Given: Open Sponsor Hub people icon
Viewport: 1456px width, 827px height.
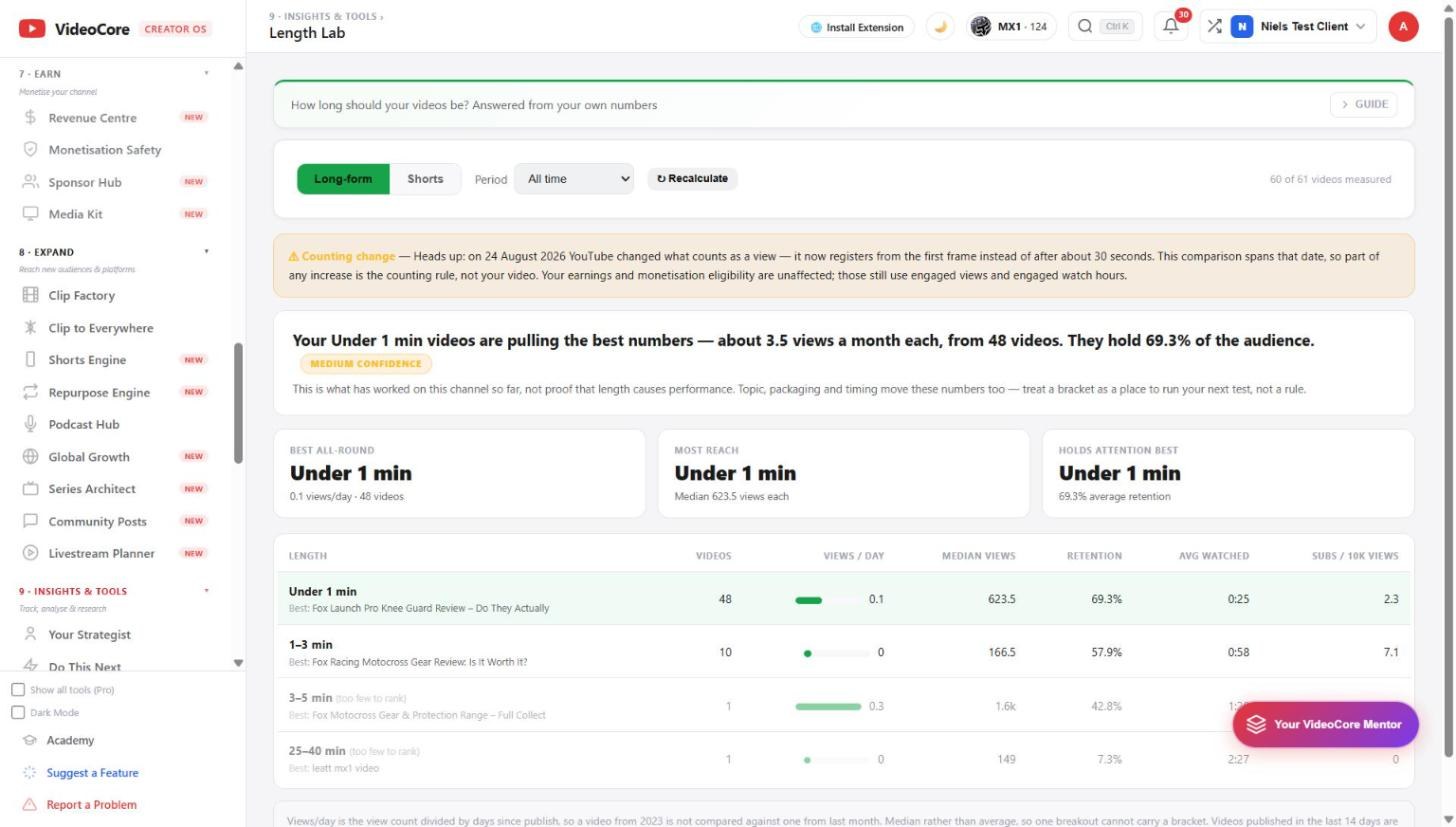Looking at the screenshot, I should click(x=30, y=182).
